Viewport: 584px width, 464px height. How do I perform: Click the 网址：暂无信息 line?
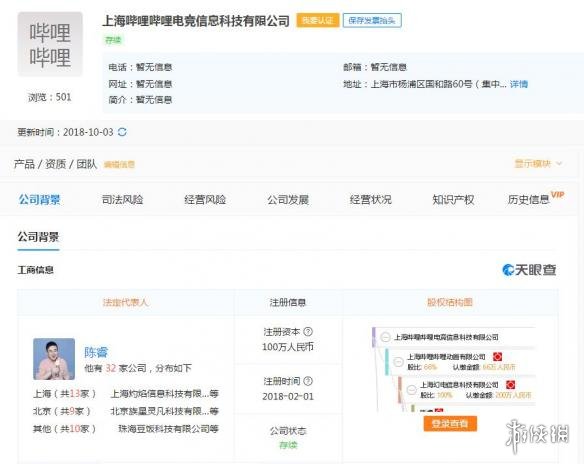click(140, 84)
